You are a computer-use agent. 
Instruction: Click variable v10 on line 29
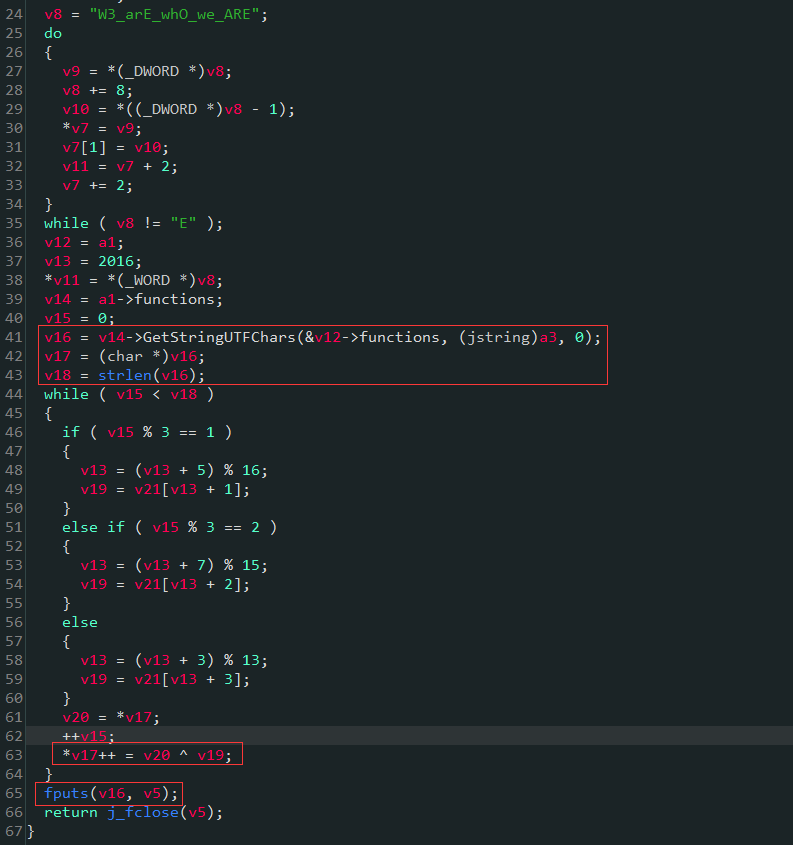[x=75, y=109]
